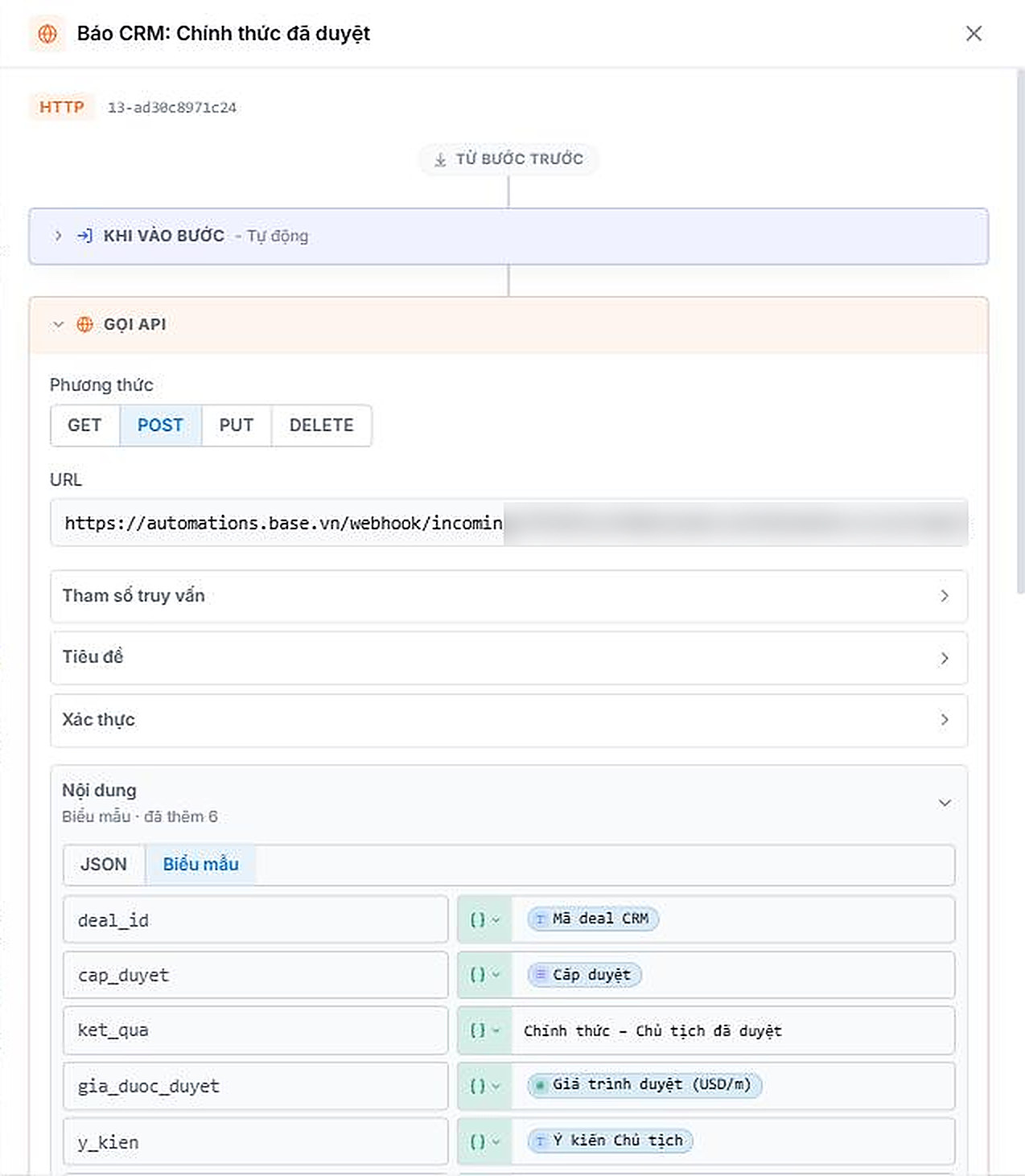Click the Phương thức label
This screenshot has height=1176, width=1025.
[x=101, y=385]
